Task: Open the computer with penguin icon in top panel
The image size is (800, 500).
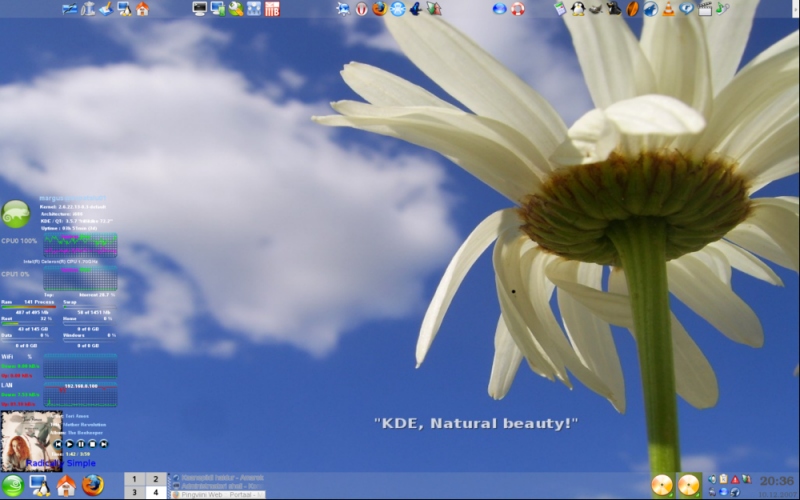Action: click(x=124, y=9)
